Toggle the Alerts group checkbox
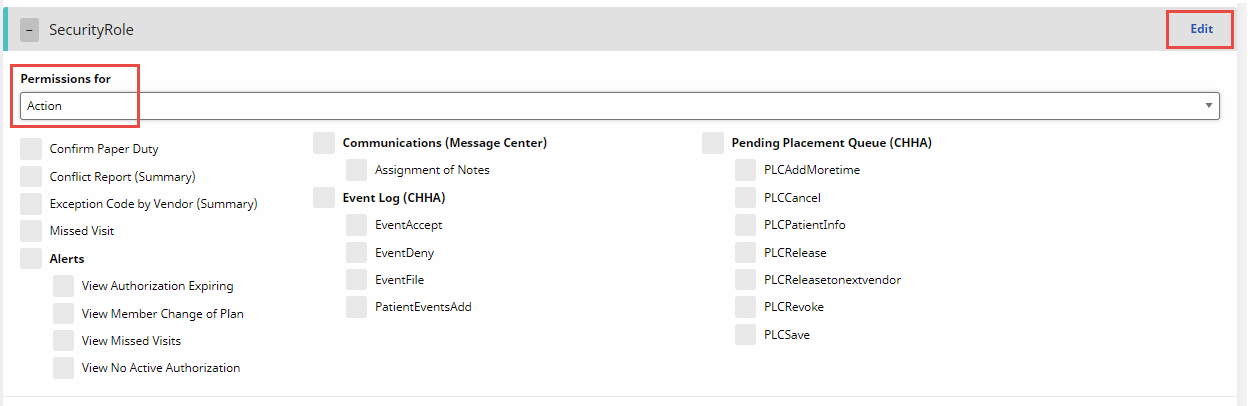The width and height of the screenshot is (1248, 406). 31,259
